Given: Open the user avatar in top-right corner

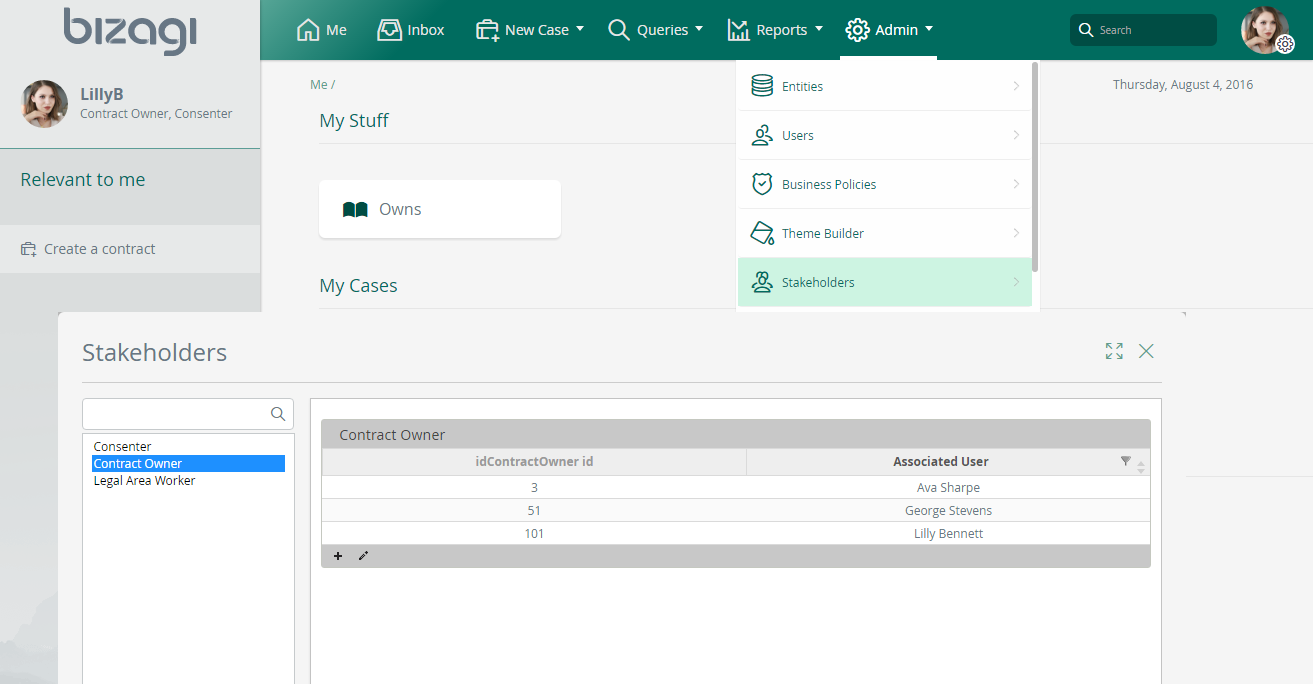Looking at the screenshot, I should [1265, 29].
